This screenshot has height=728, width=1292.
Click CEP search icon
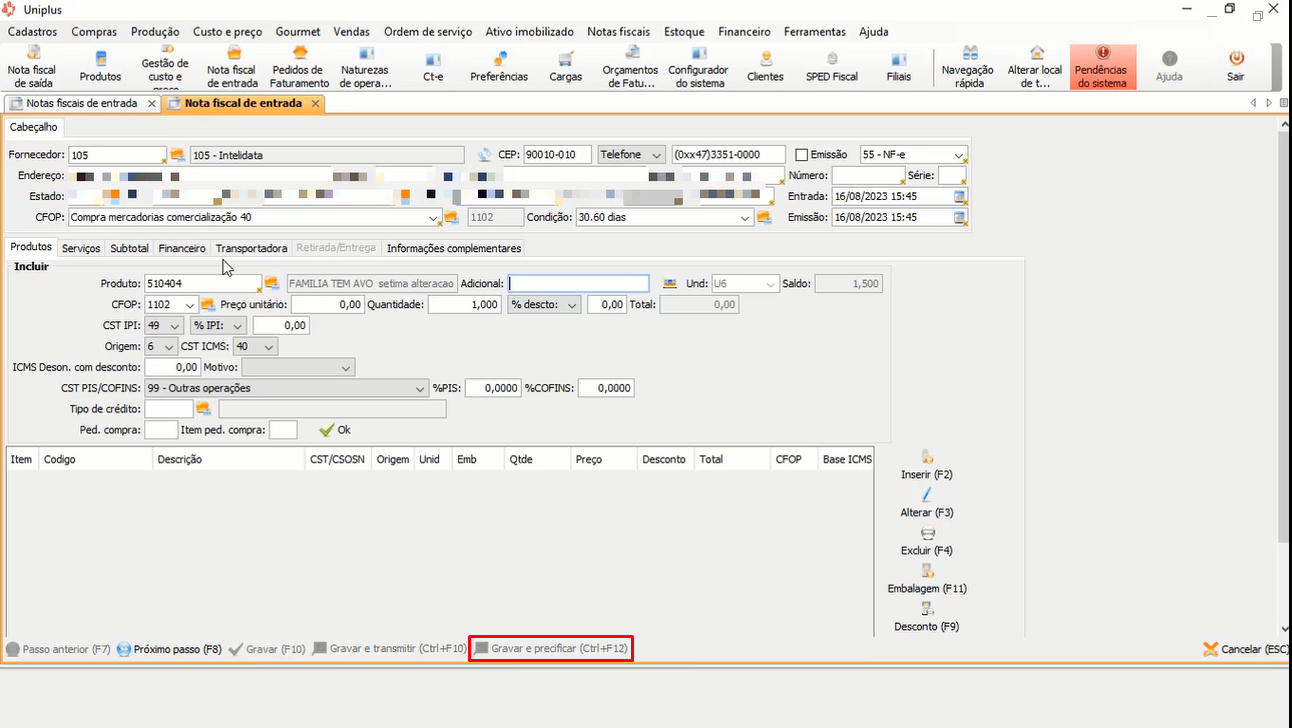[x=485, y=155]
